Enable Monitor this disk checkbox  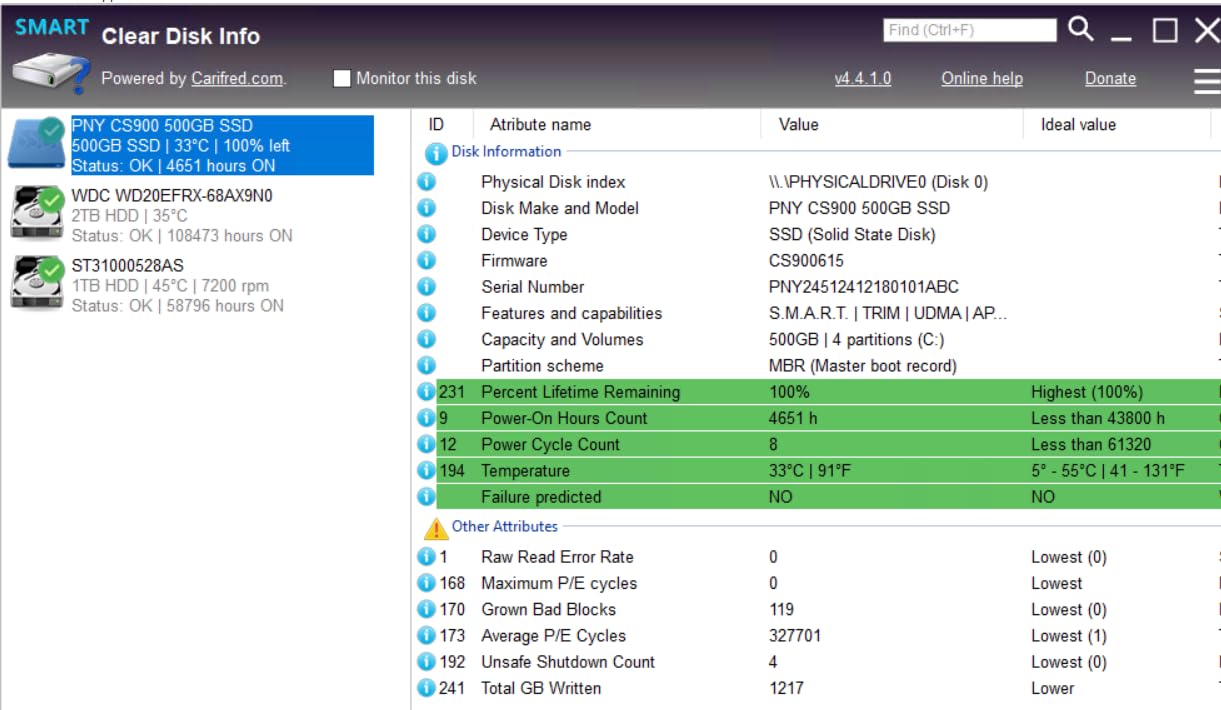342,78
